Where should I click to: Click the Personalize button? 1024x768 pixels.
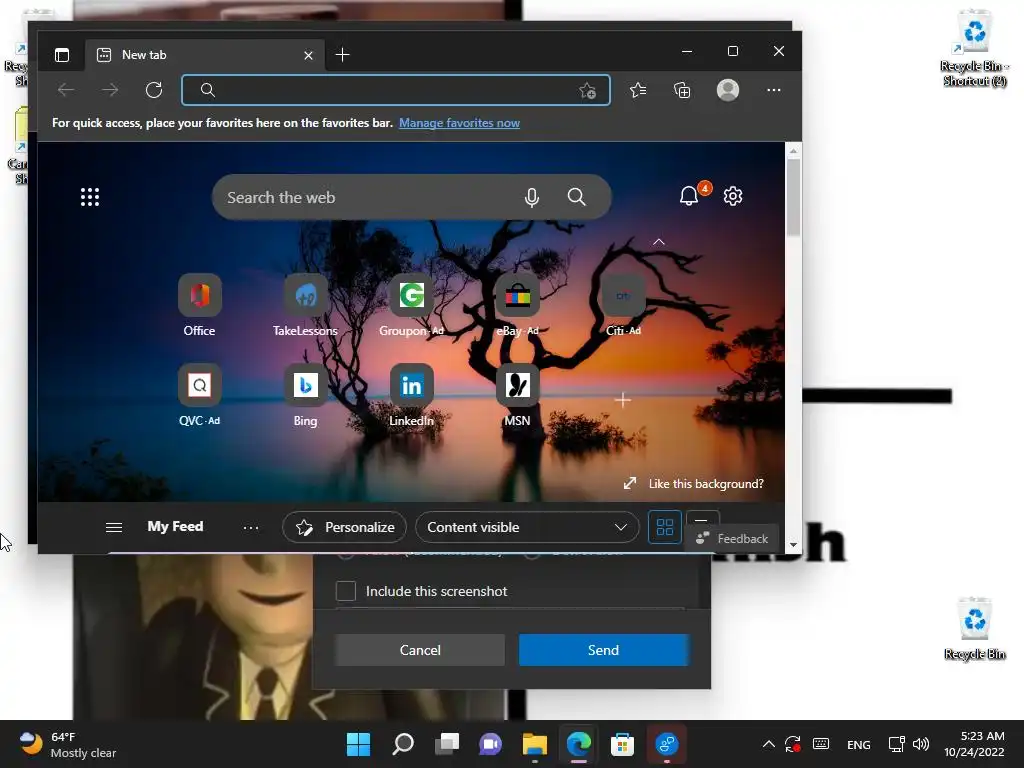tap(344, 527)
